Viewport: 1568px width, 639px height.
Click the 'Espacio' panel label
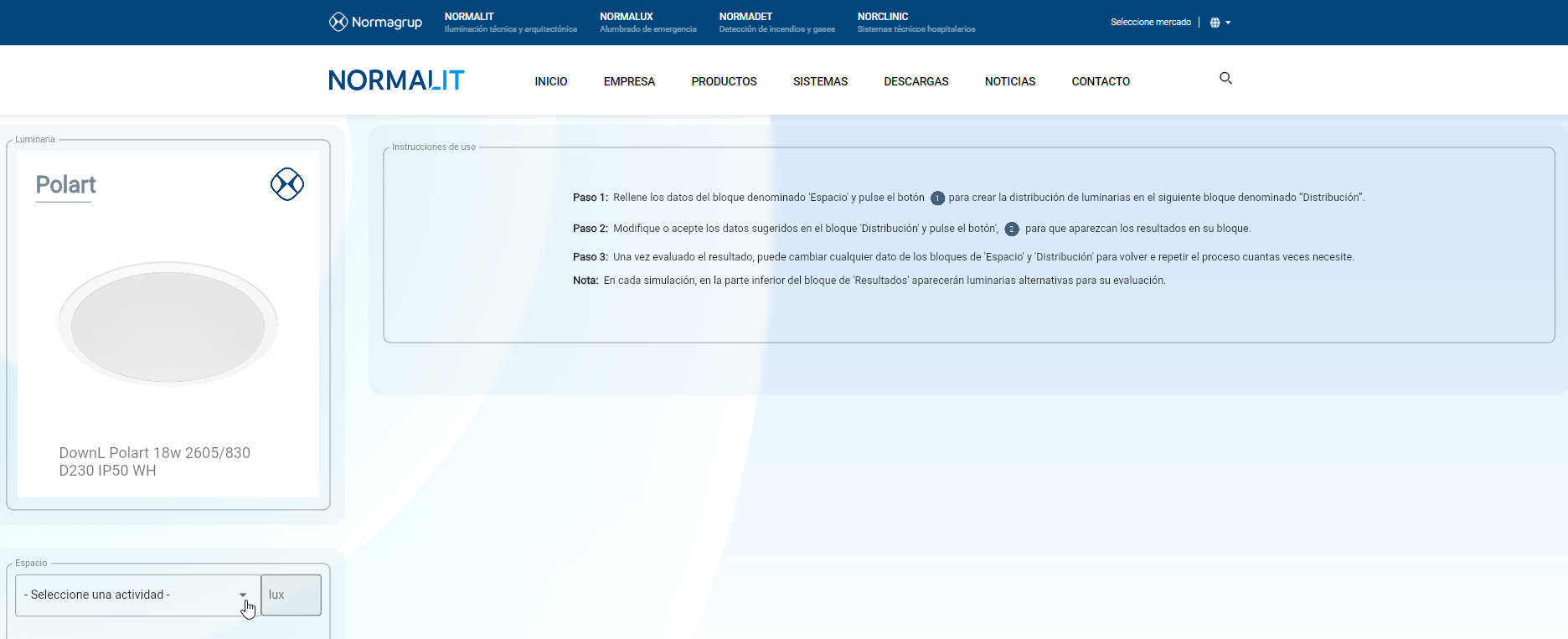(x=31, y=564)
